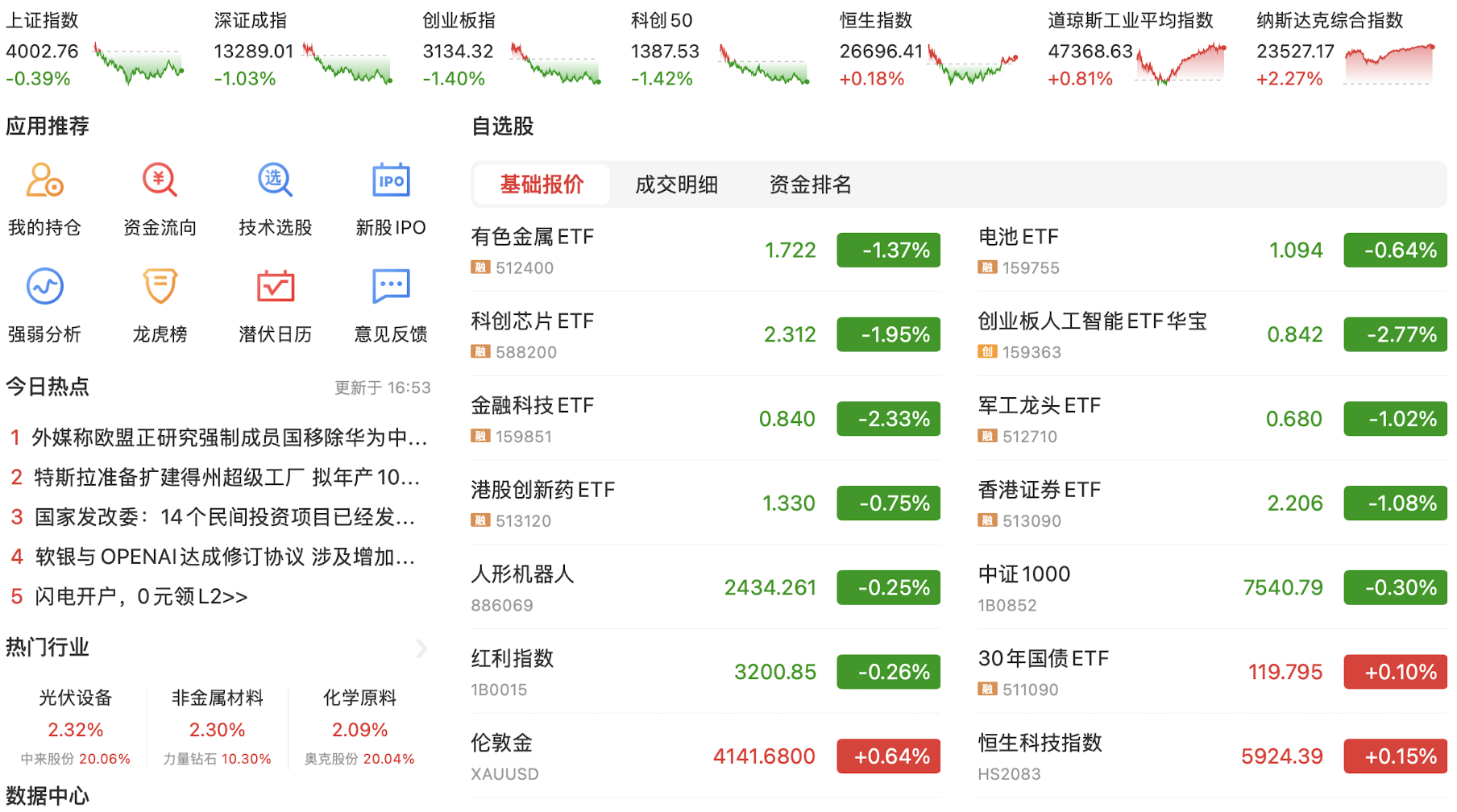Select the 光伏设备 hot industry entry
The height and width of the screenshot is (812, 1457).
[76, 698]
